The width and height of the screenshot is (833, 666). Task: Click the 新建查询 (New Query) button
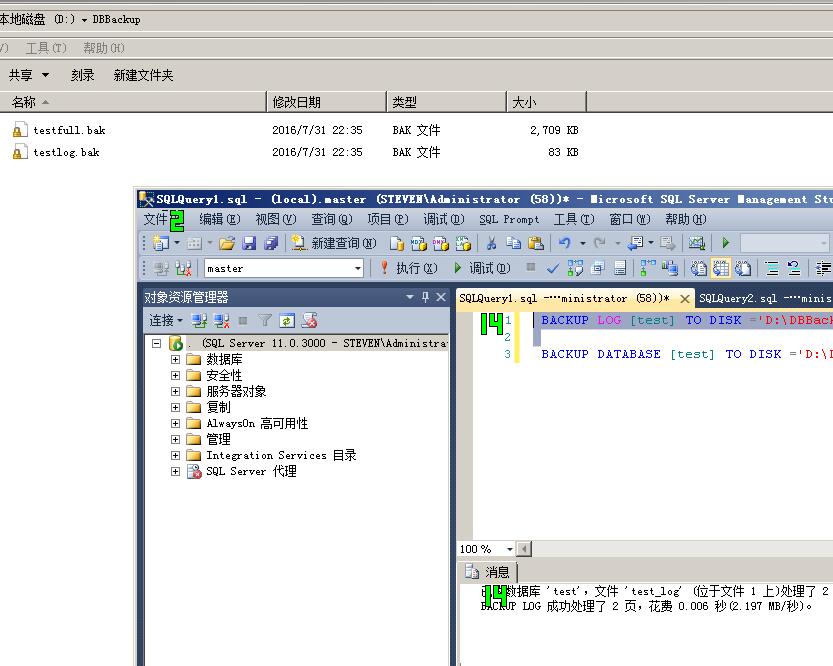pyautogui.click(x=334, y=243)
